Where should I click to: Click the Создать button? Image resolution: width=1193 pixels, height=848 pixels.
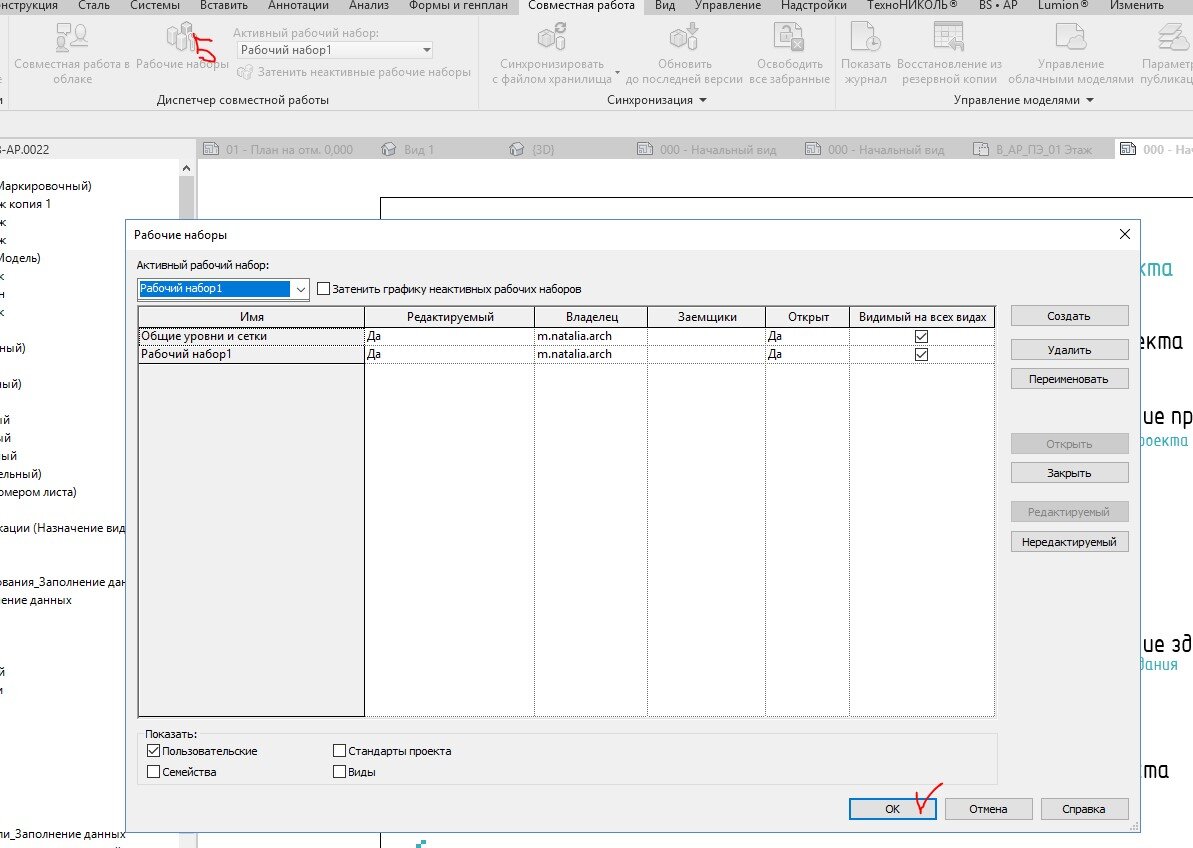point(1069,316)
